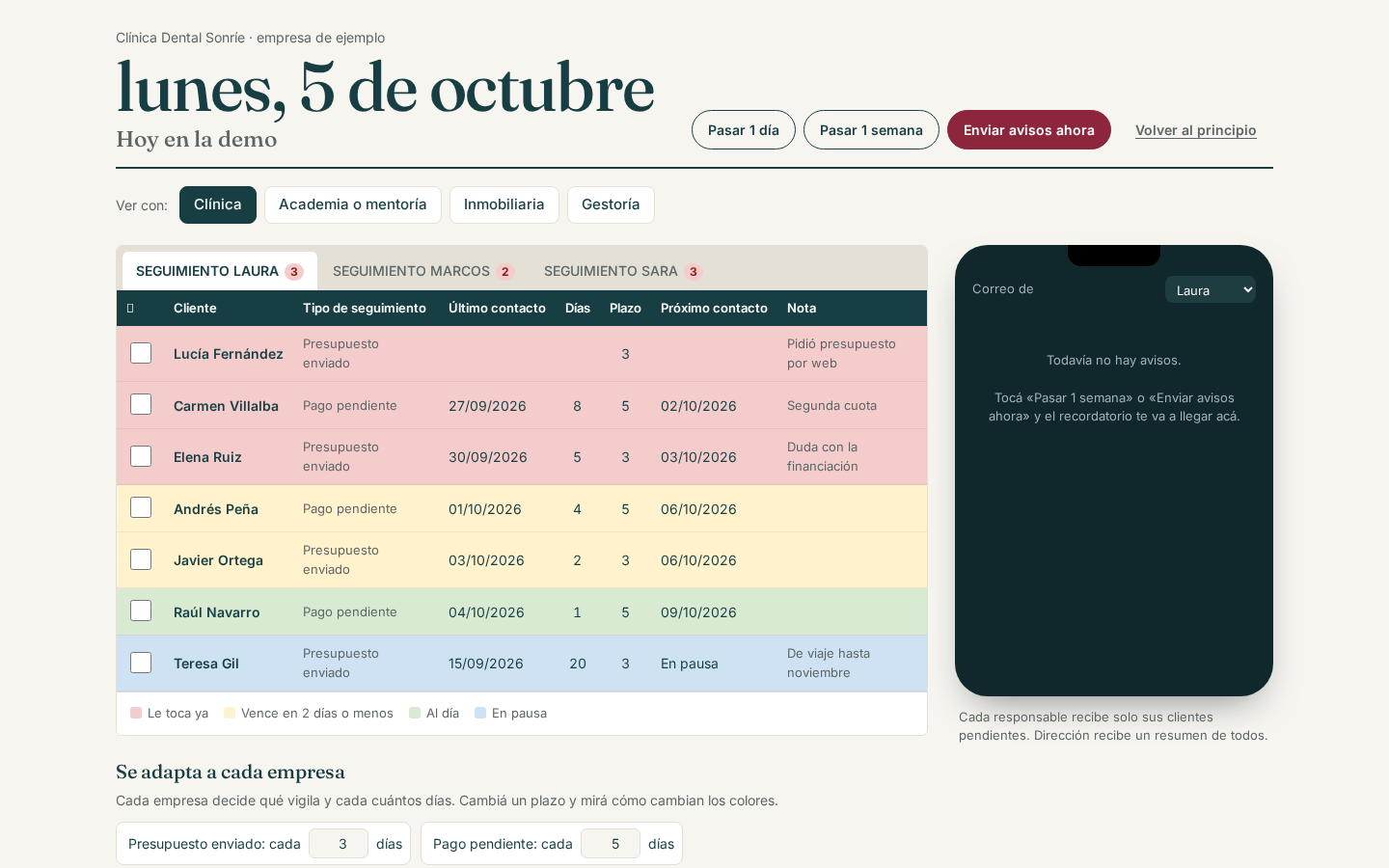Click next contact date 02/10/2026
Viewport: 1389px width, 868px height.
(698, 406)
